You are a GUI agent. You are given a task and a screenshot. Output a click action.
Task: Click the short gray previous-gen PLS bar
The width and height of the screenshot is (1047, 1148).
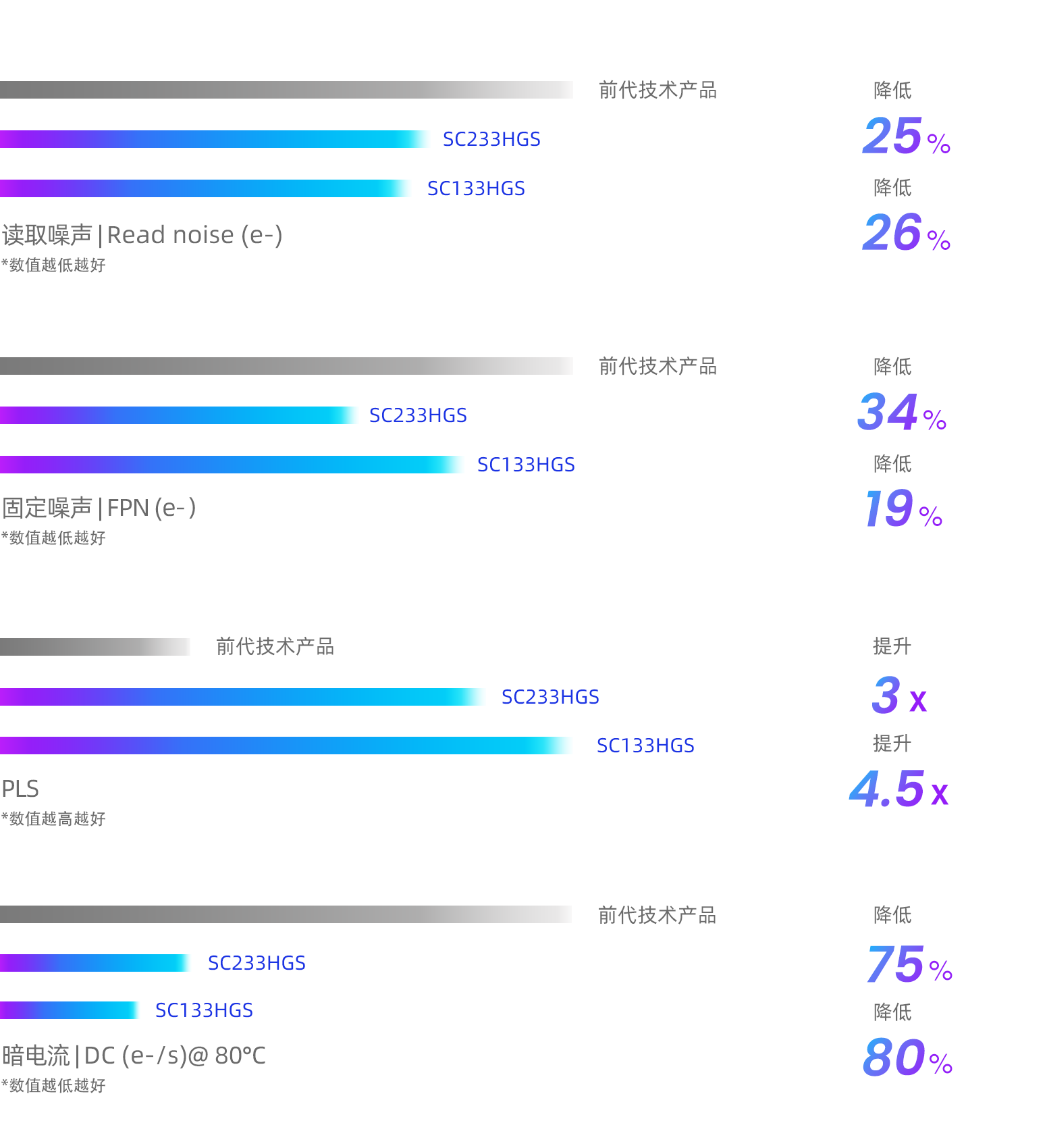[95, 647]
